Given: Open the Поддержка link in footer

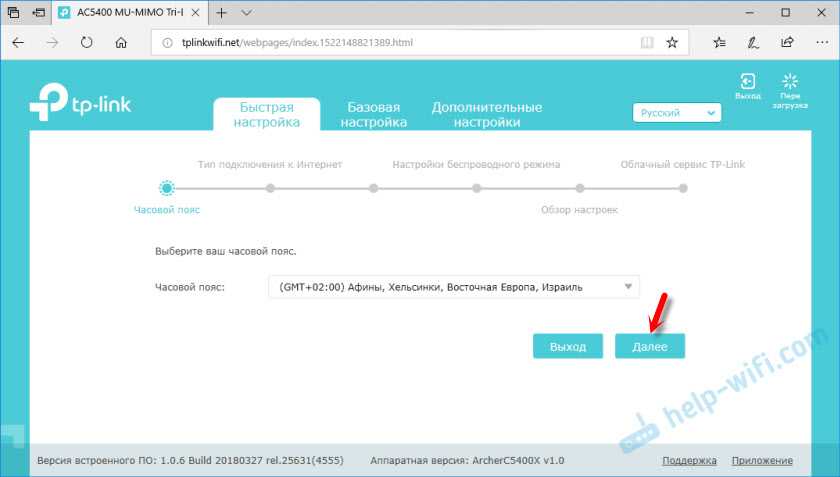Looking at the screenshot, I should coord(689,461).
